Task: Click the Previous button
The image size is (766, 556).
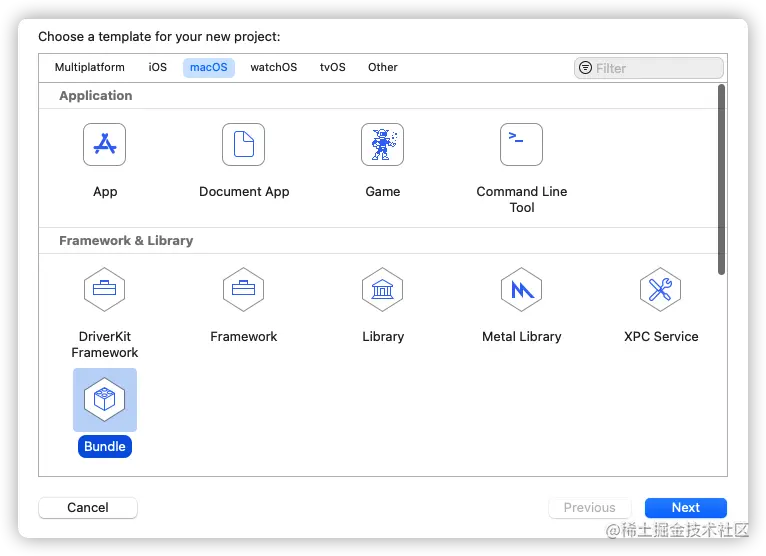Action: click(x=589, y=508)
